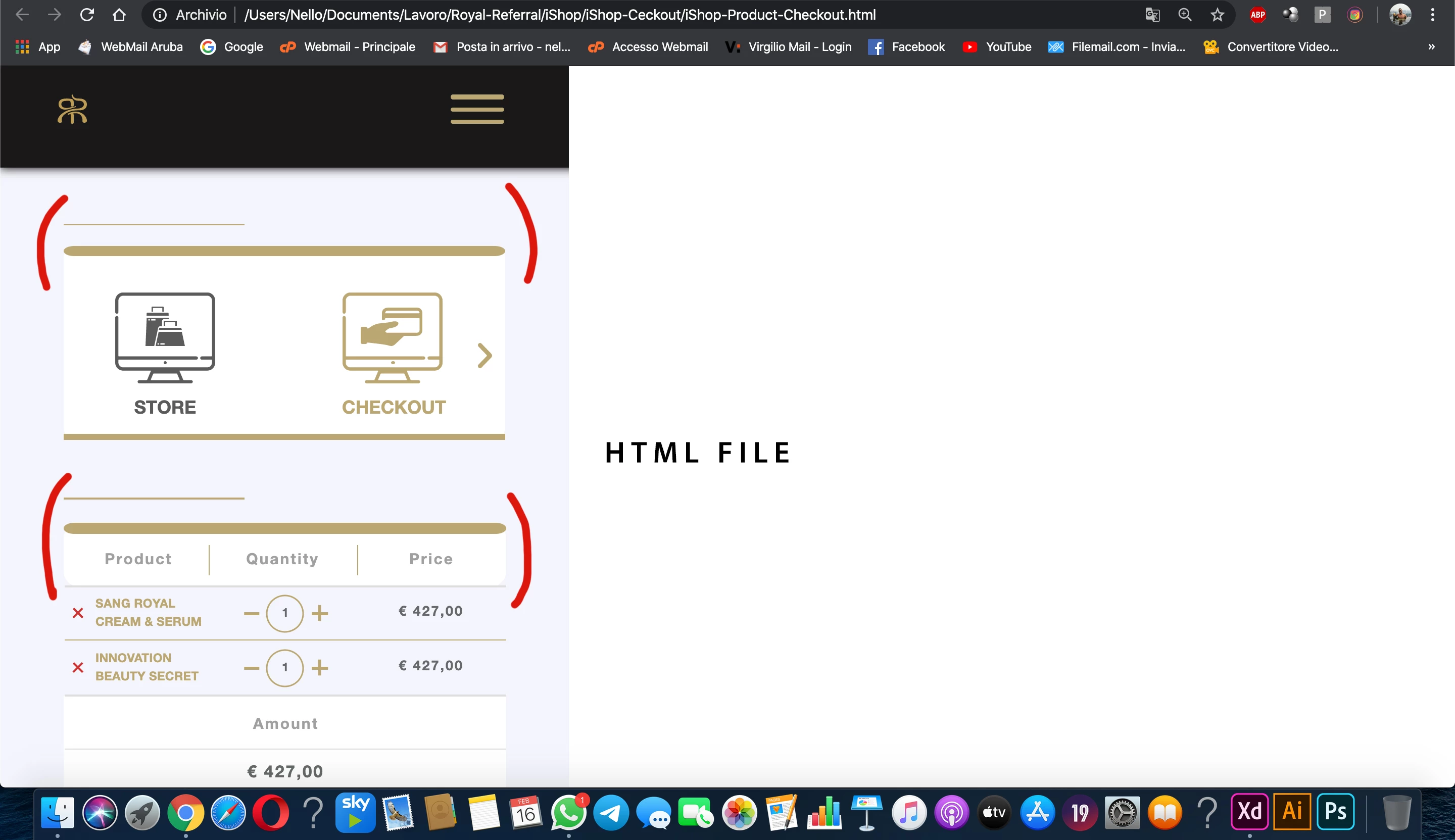Select the CHECKOUT monitor icon
The image size is (1455, 840).
click(x=393, y=337)
